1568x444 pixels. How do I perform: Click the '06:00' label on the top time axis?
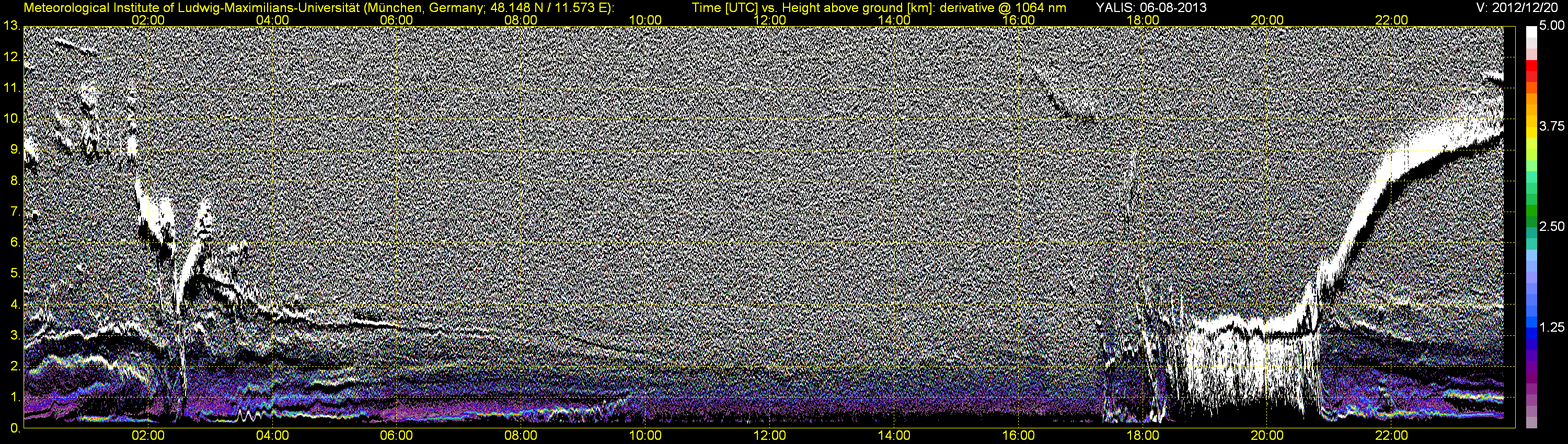coord(396,20)
